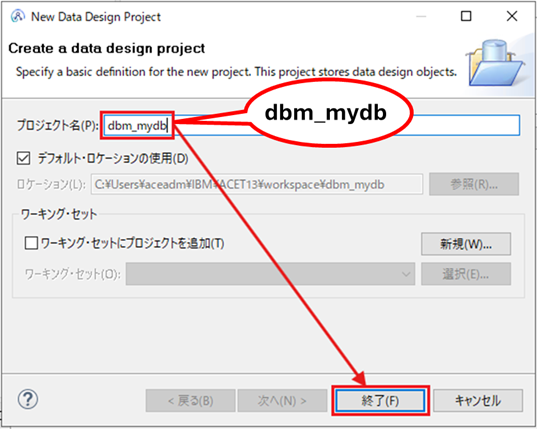Click the ロケーション(L) path field
The width and height of the screenshot is (537, 429).
(x=257, y=185)
